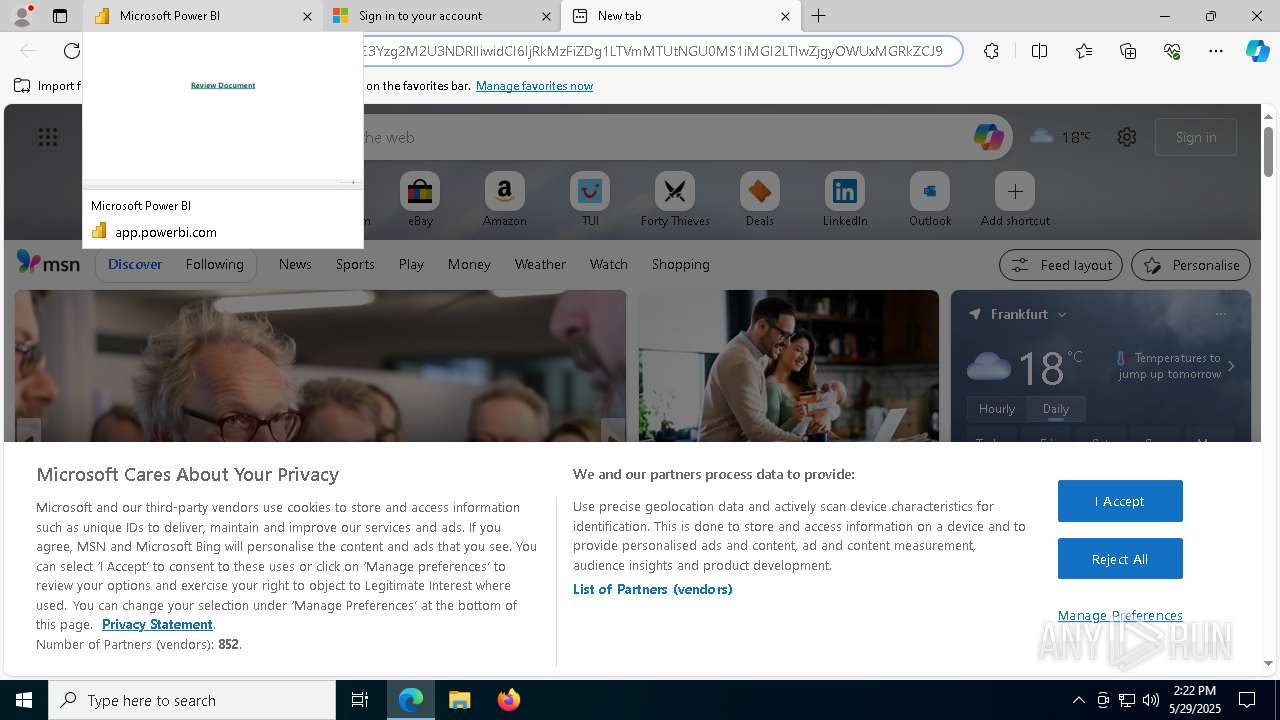Open the Extensions puzzle icon
The height and width of the screenshot is (720, 1280).
991,51
